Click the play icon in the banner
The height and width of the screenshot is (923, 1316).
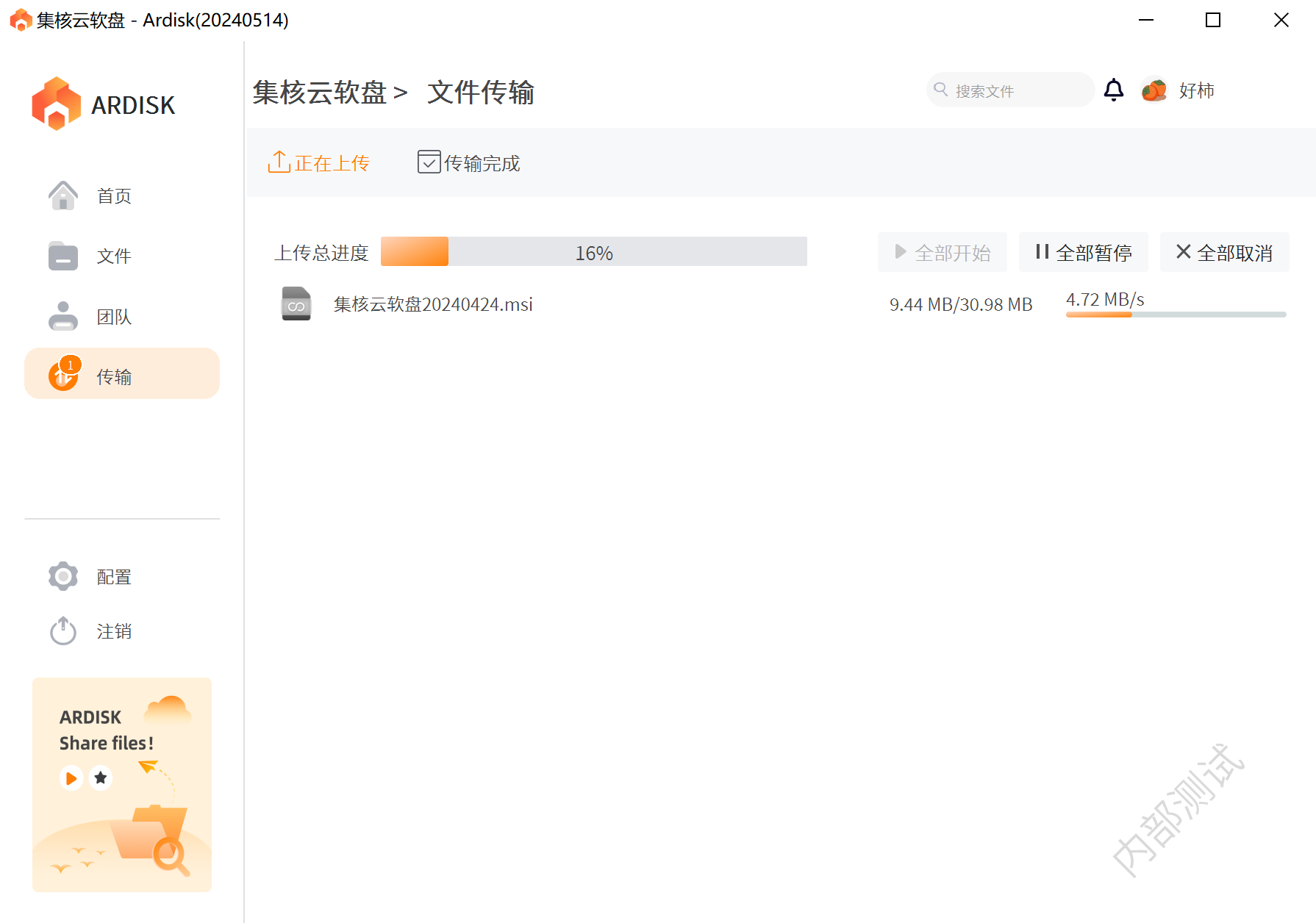coord(71,777)
